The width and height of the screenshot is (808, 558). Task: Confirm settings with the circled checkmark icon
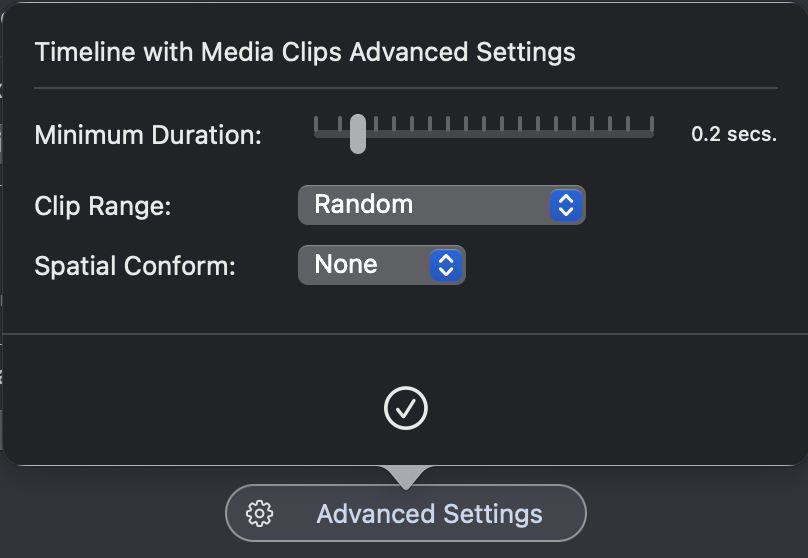[x=406, y=408]
